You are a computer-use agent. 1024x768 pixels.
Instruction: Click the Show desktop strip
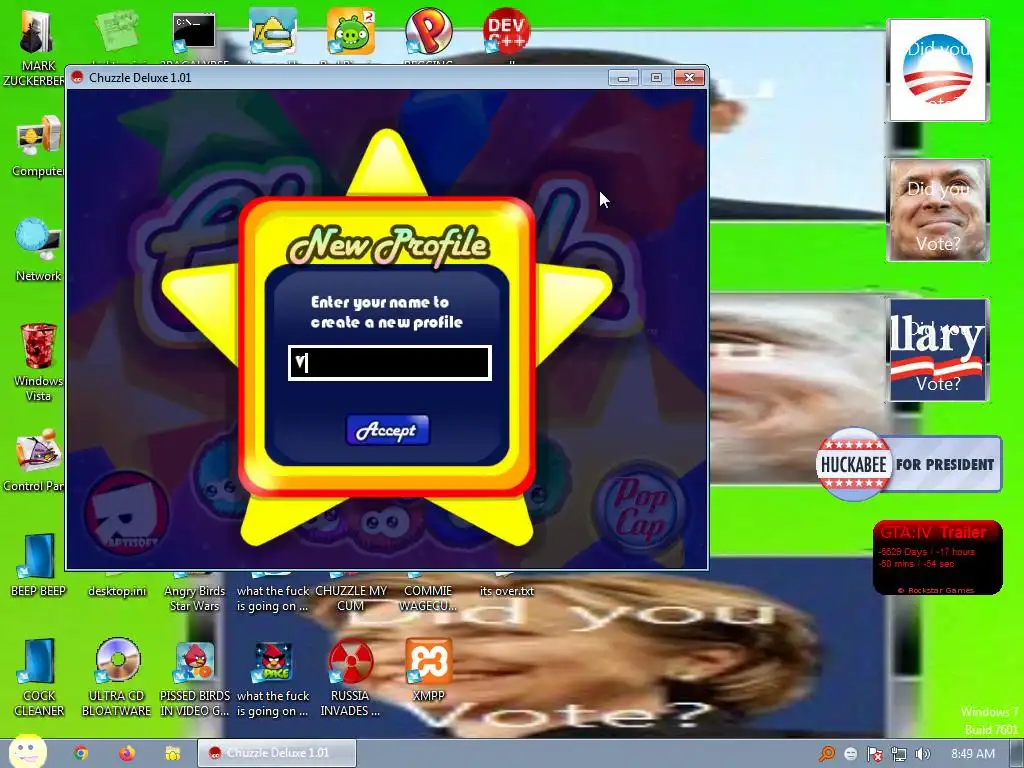point(1017,754)
